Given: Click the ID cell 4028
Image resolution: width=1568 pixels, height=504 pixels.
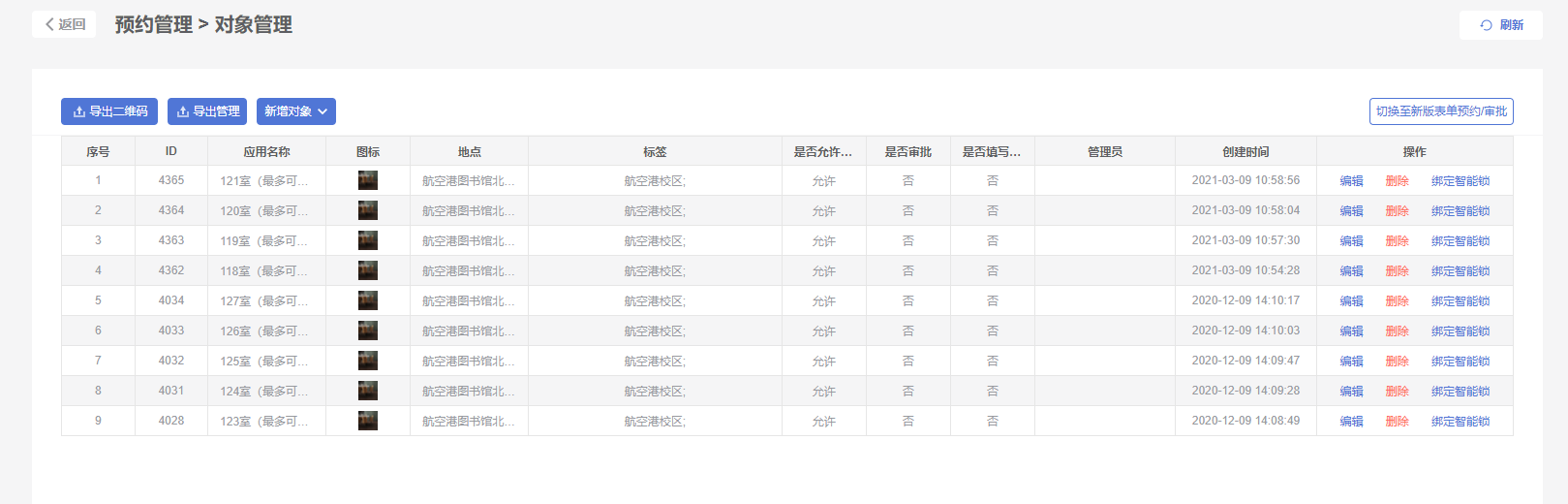Looking at the screenshot, I should (x=171, y=421).
